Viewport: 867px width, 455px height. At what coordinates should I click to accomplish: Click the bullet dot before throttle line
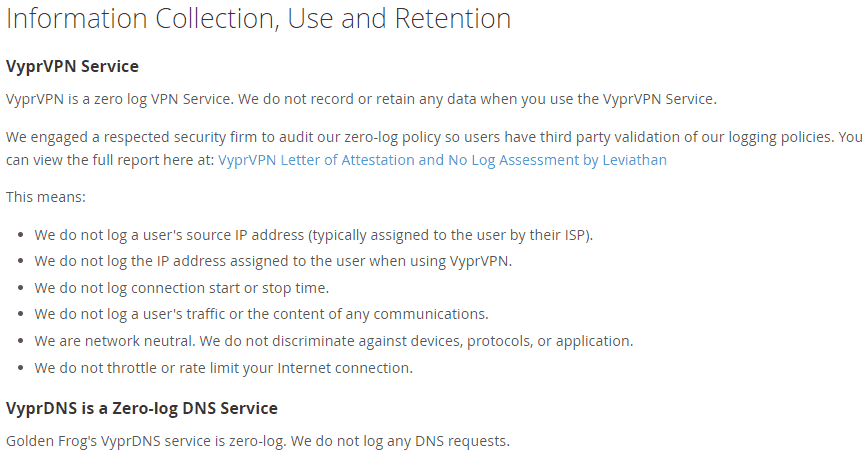[x=20, y=369]
